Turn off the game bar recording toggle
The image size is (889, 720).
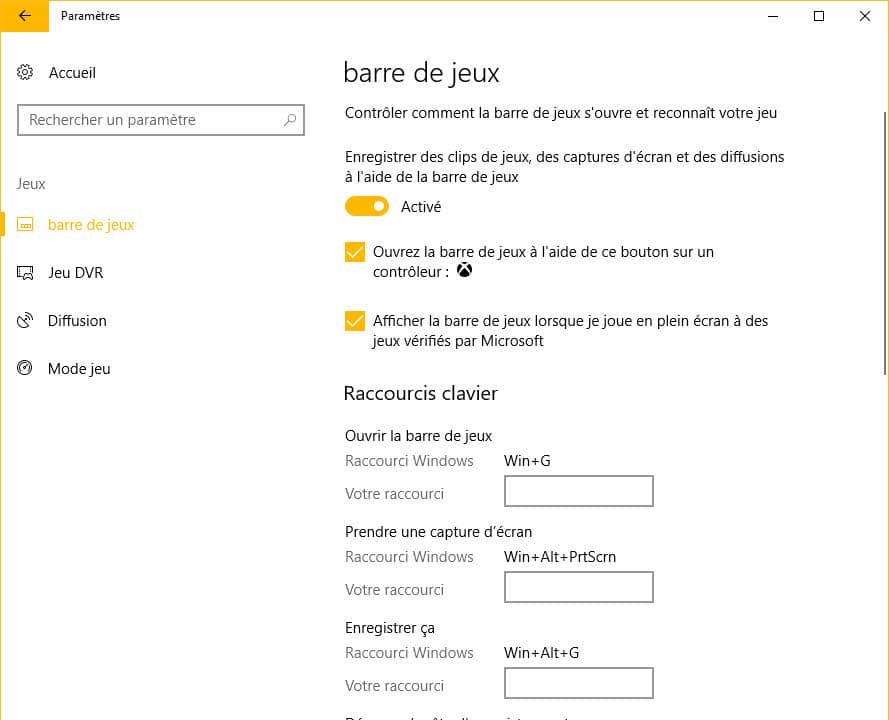point(367,206)
